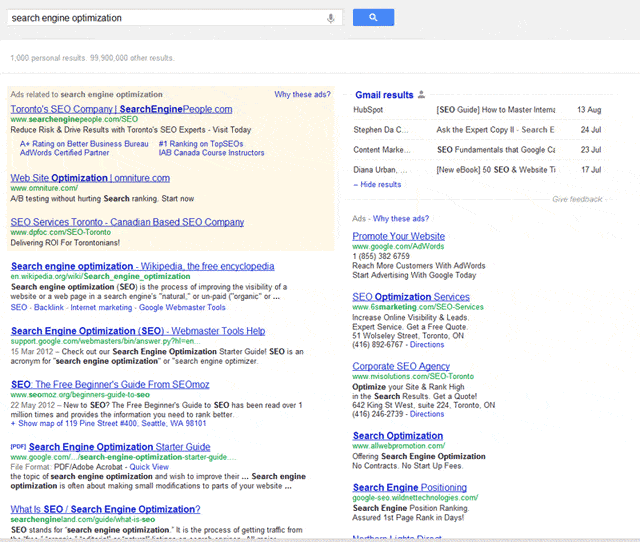Click #1 Ranking on TopSEOs link

point(201,144)
